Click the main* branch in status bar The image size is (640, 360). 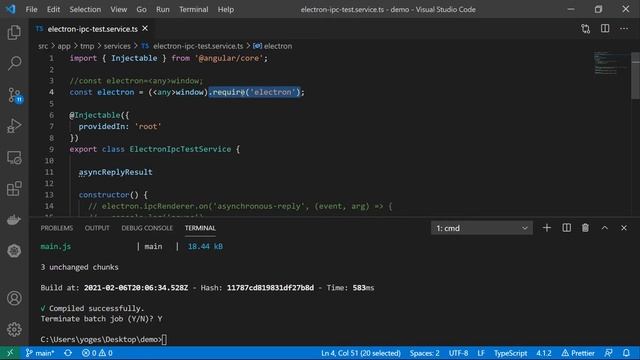(x=40, y=353)
